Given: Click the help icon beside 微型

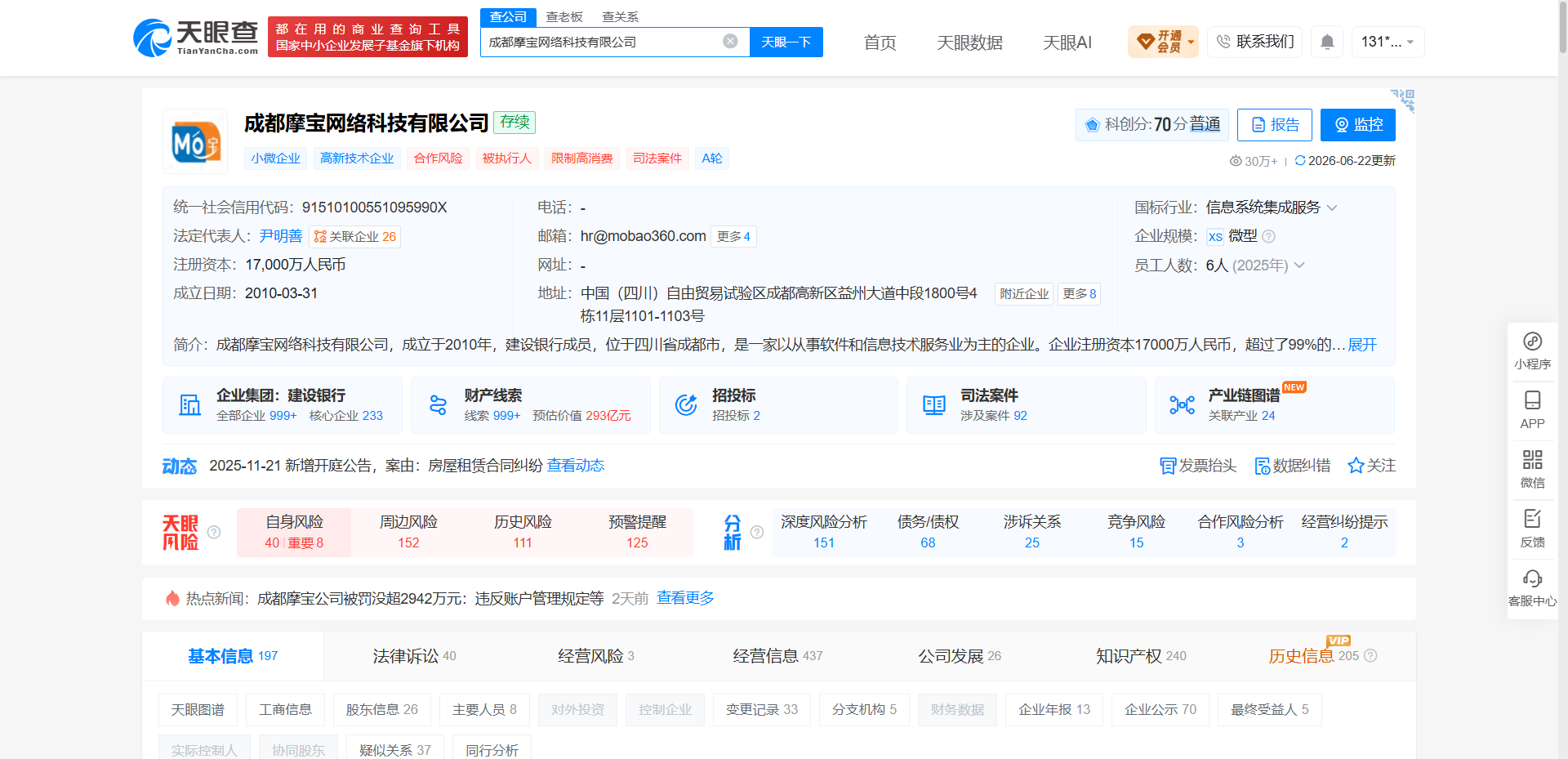Looking at the screenshot, I should [1268, 236].
